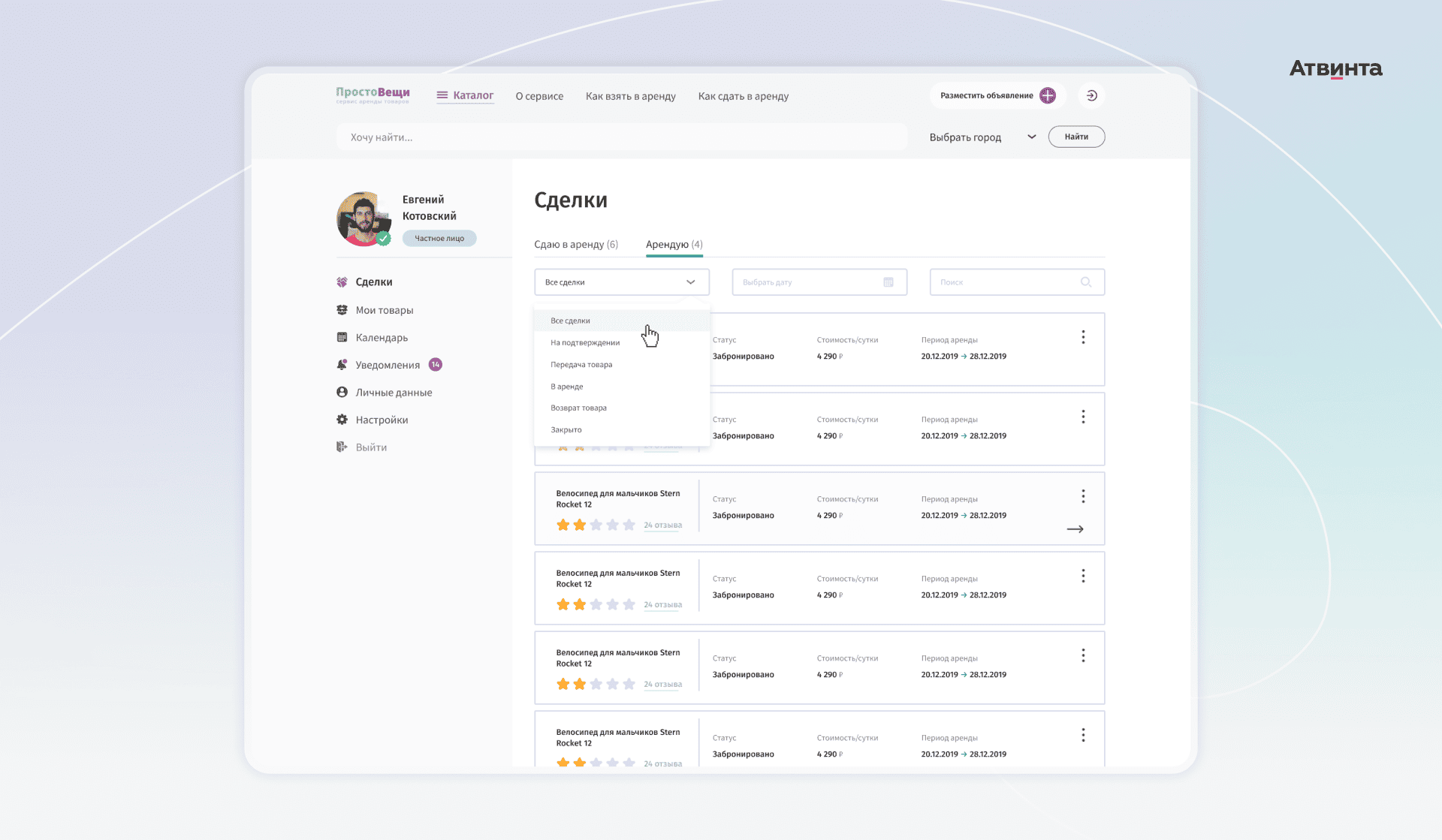Click the magnifier icon in deals search
This screenshot has width=1442, height=840.
click(x=1085, y=282)
